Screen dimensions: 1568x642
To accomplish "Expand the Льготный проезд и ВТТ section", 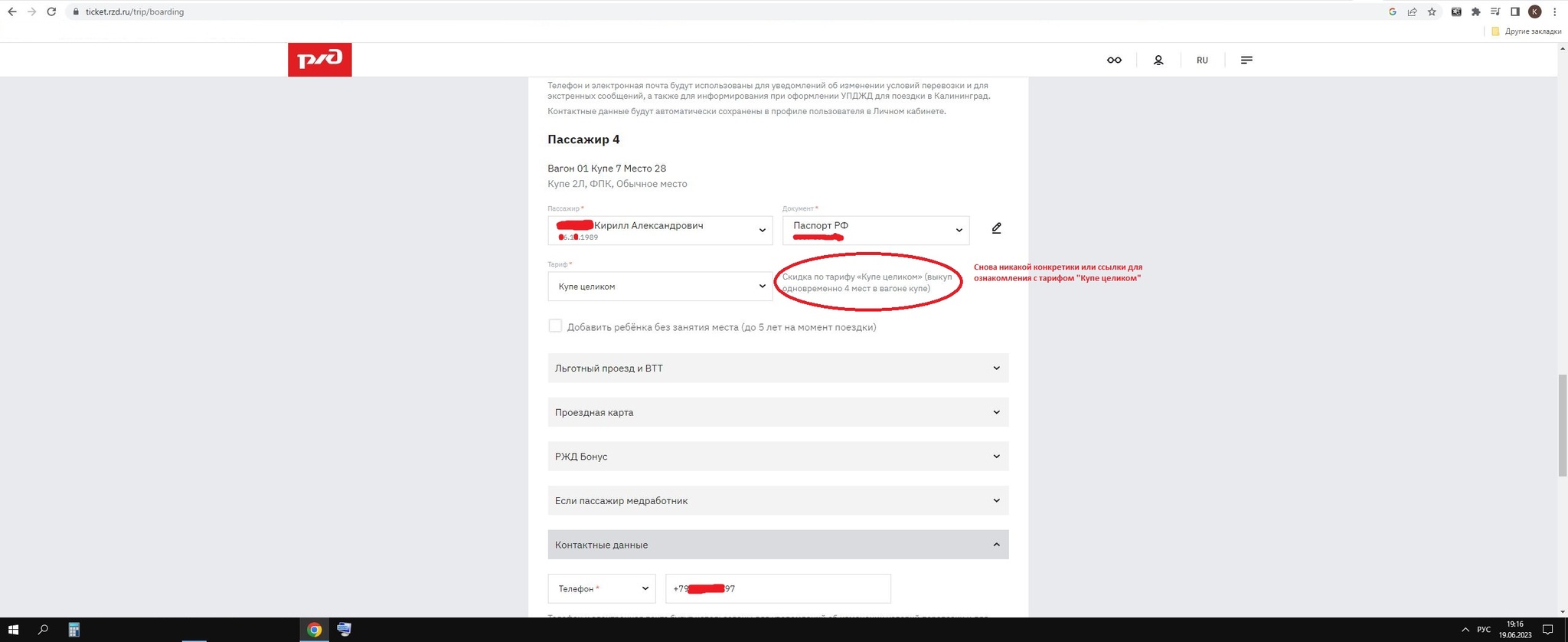I will 778,368.
